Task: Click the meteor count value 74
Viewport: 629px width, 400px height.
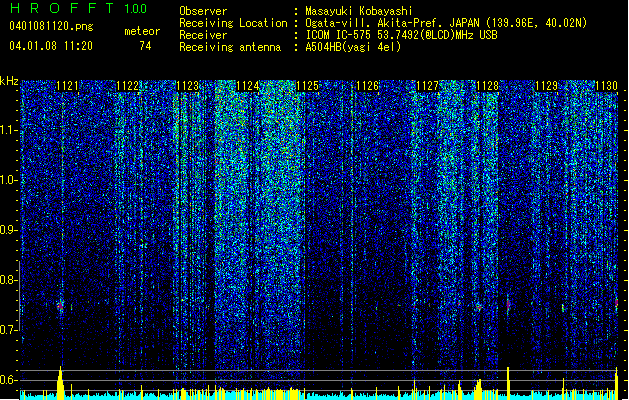Action: click(x=145, y=46)
